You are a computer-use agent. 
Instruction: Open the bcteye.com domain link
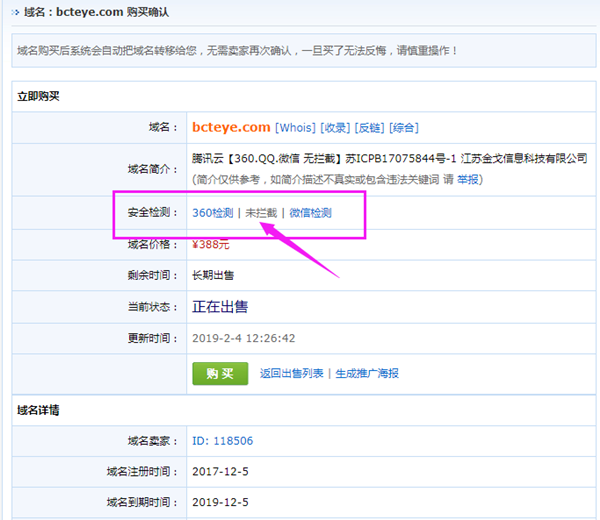231,127
